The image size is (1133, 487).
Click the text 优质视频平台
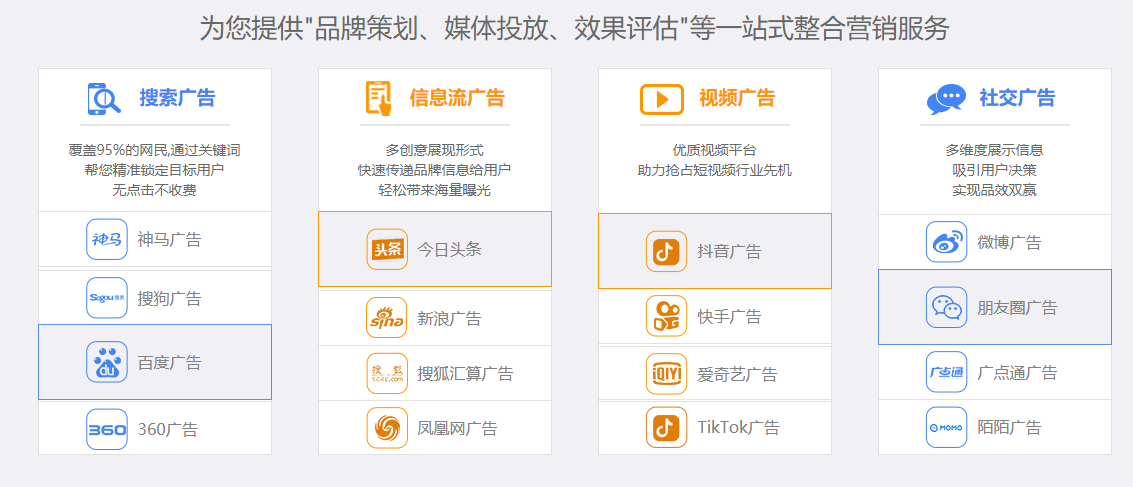[x=715, y=150]
